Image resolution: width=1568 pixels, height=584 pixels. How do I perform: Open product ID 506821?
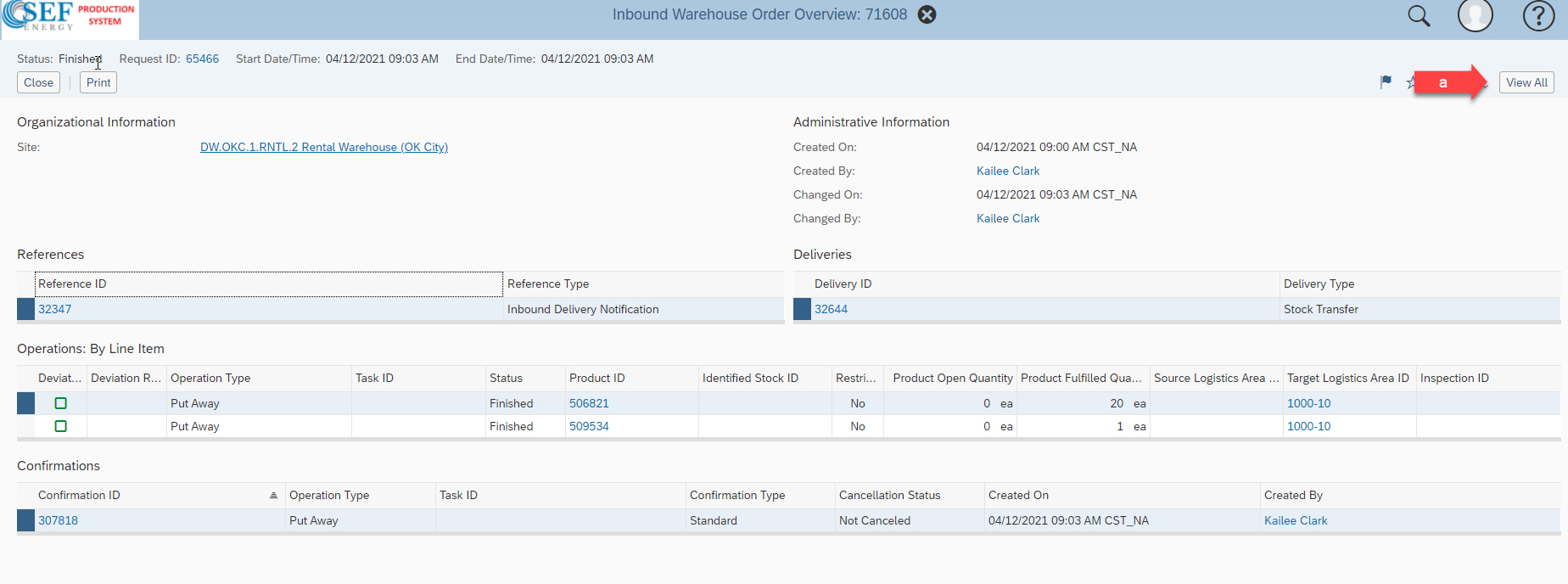[589, 403]
